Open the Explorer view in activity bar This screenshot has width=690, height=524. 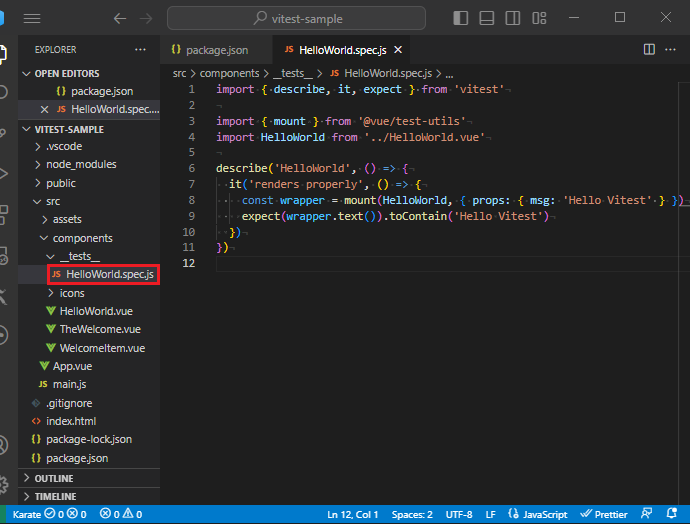click(4, 54)
